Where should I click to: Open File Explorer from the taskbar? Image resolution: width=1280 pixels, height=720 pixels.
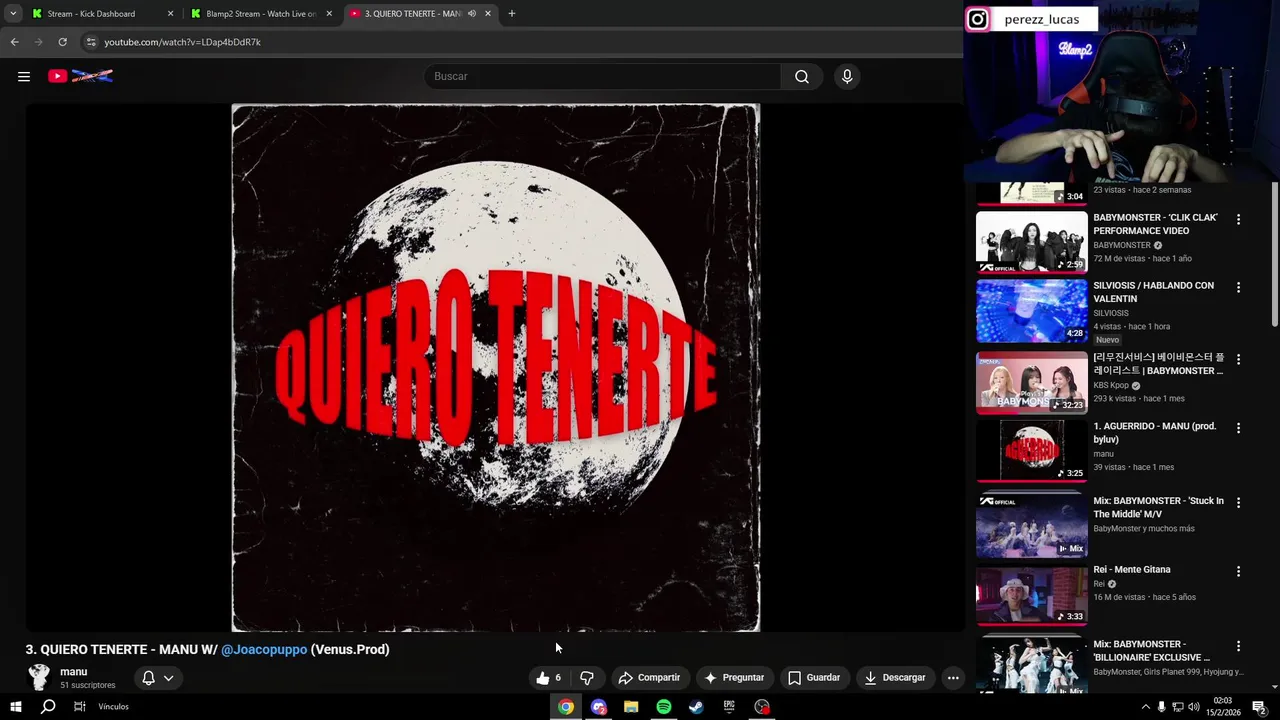click(x=631, y=707)
